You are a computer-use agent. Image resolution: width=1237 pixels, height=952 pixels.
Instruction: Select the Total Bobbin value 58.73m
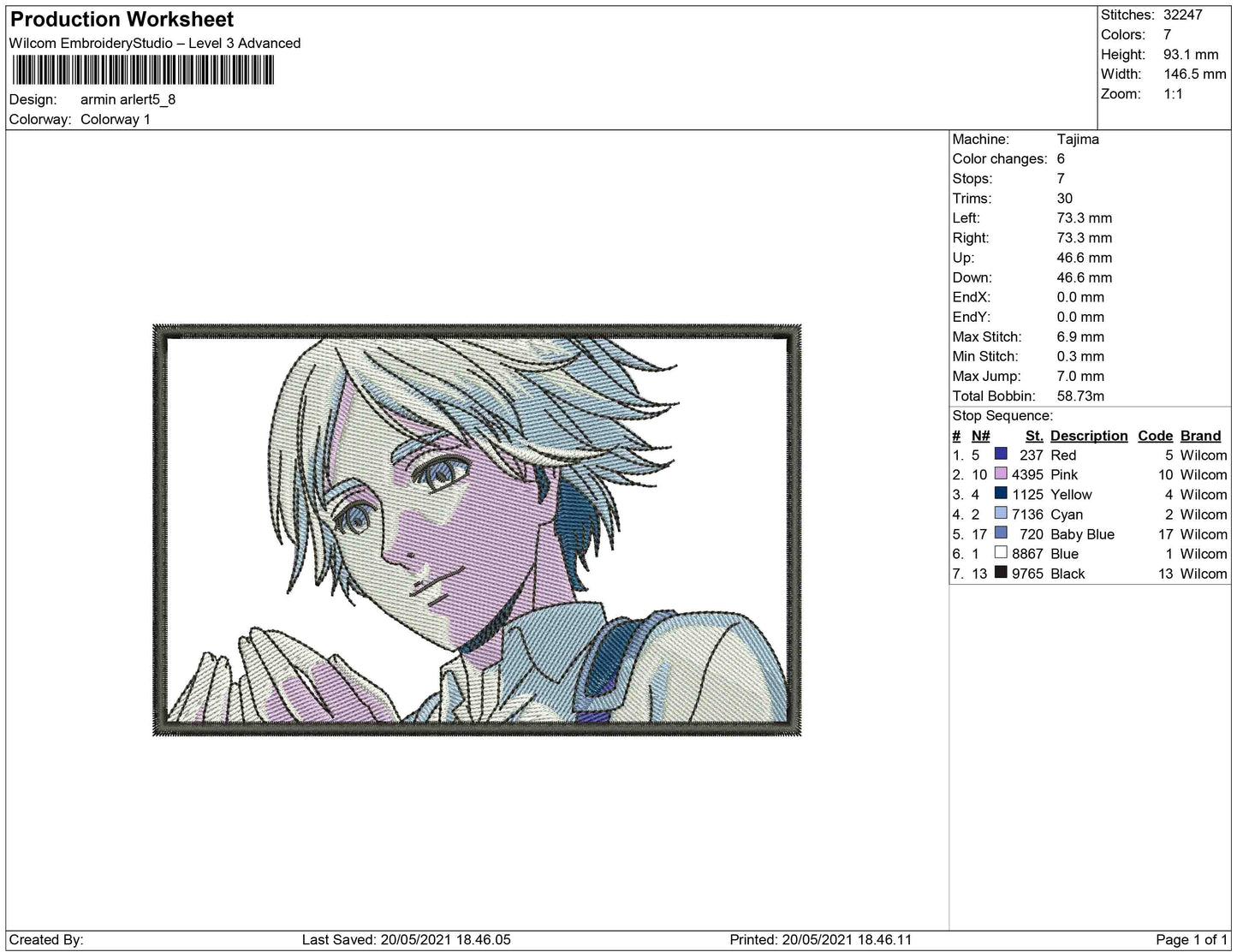1080,396
